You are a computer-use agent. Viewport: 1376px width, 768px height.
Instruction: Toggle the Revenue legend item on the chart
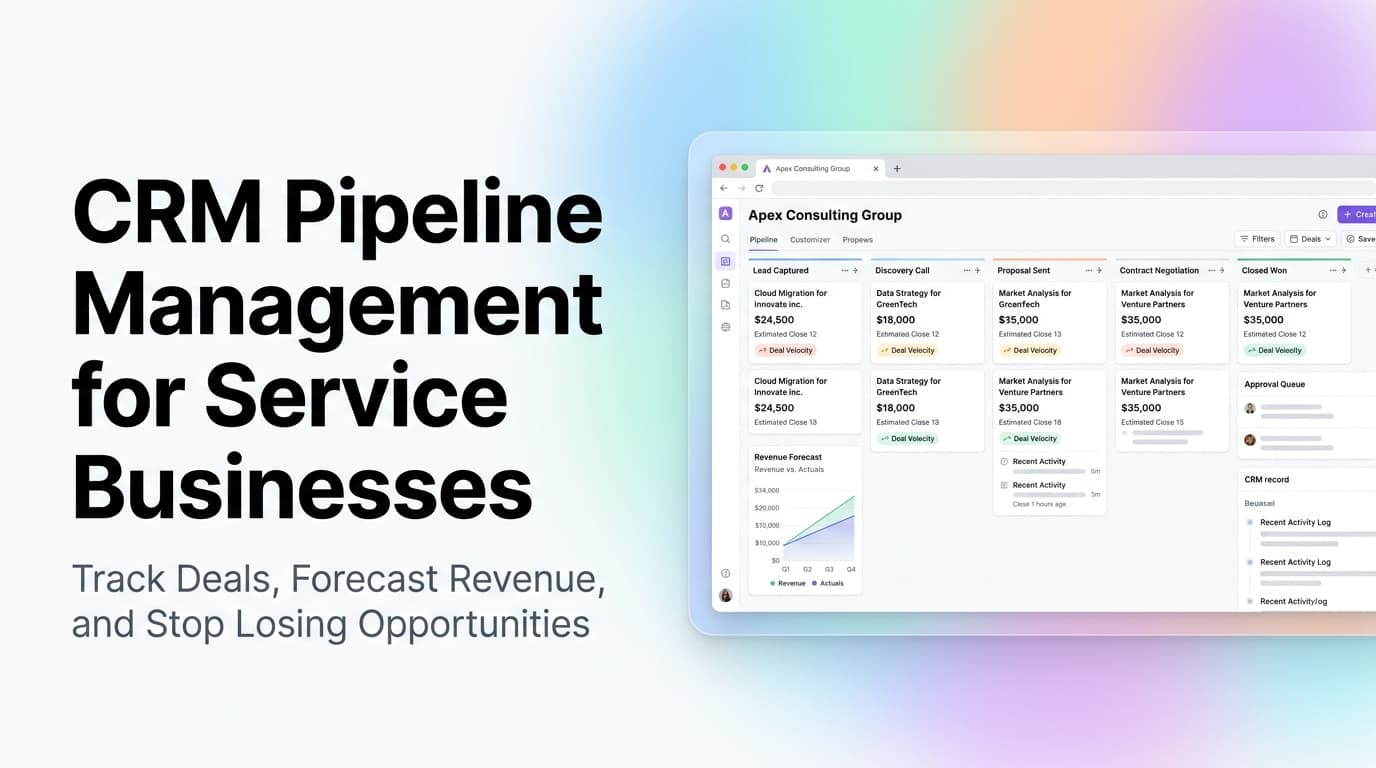pos(788,583)
